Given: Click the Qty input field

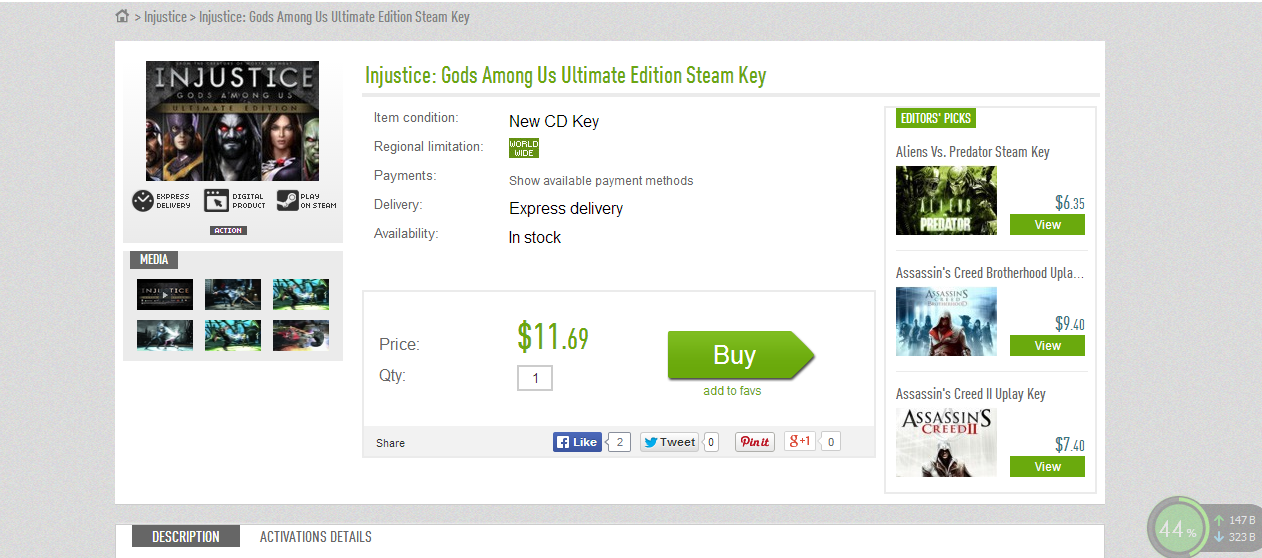Looking at the screenshot, I should pos(535,378).
